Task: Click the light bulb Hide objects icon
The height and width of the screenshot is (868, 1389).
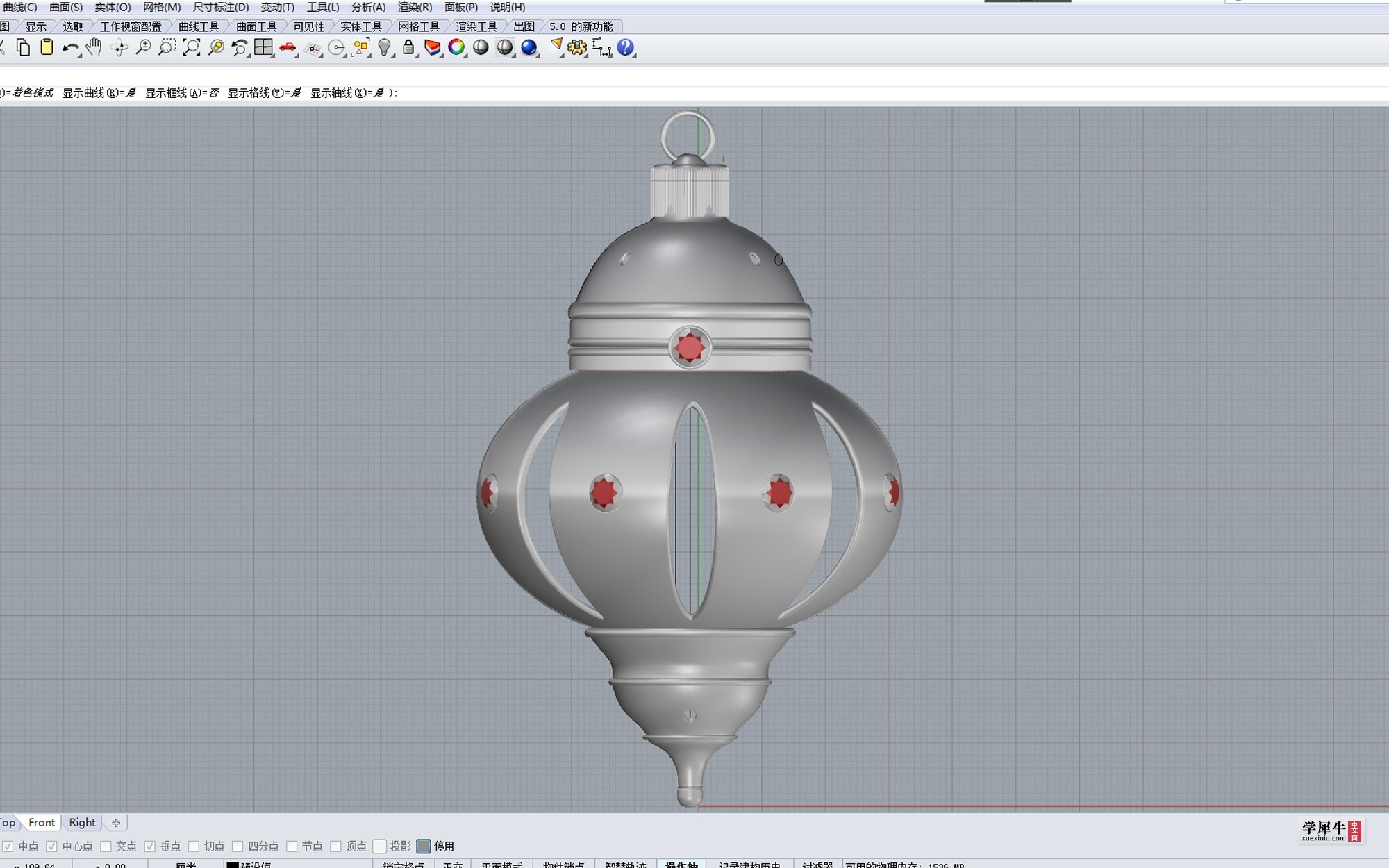Action: pyautogui.click(x=385, y=47)
